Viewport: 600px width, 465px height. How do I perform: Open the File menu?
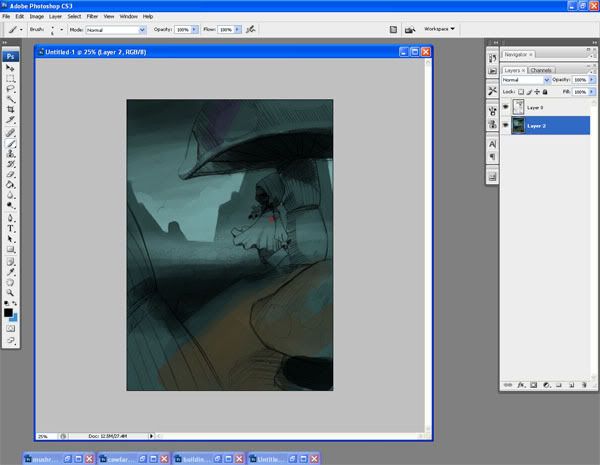[x=6, y=16]
